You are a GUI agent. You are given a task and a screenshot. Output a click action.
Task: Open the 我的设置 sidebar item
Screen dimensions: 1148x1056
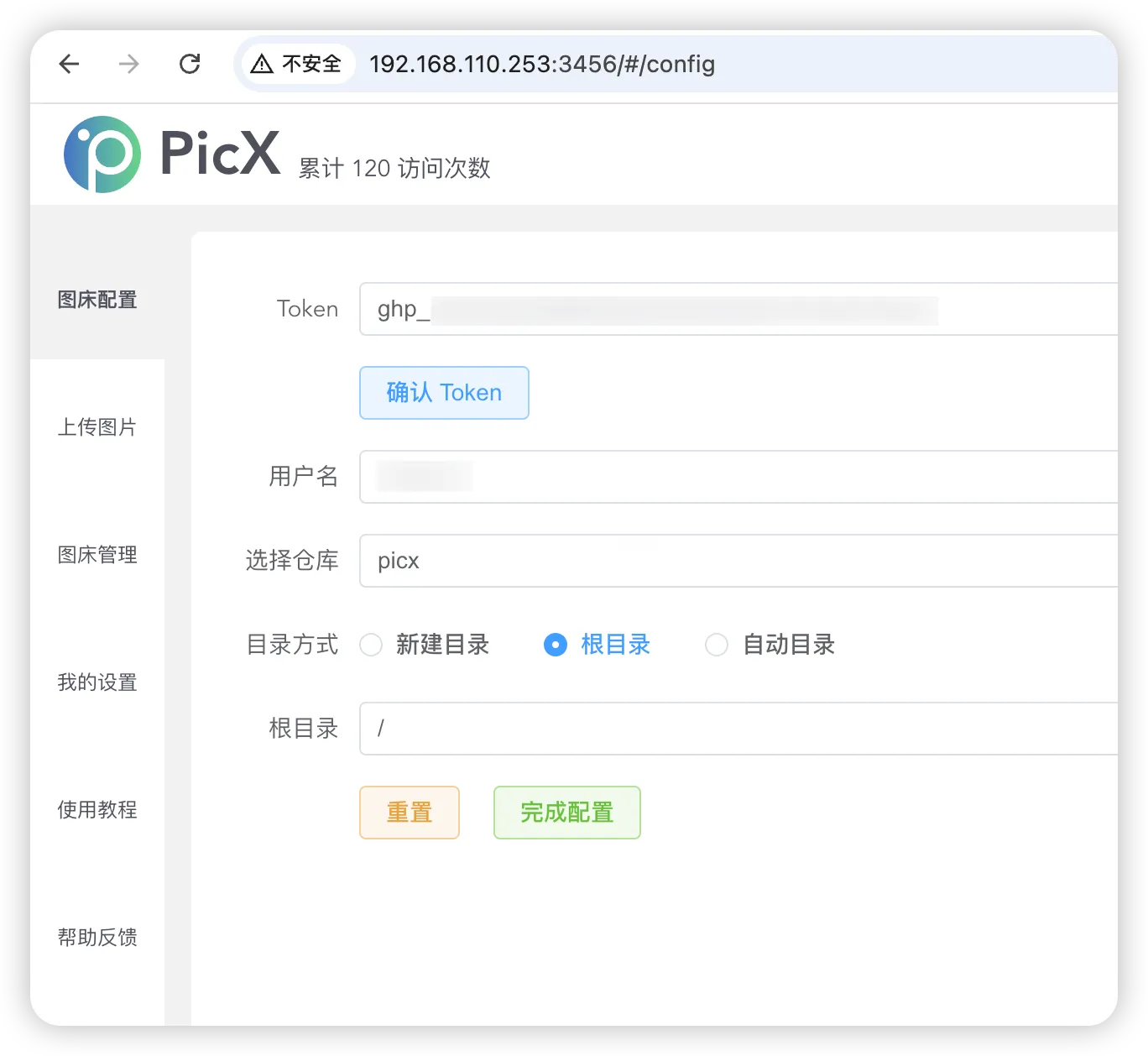pyautogui.click(x=97, y=682)
